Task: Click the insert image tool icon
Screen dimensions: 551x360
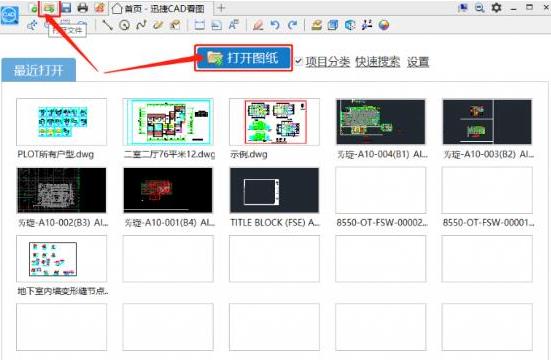Action: coord(216,25)
